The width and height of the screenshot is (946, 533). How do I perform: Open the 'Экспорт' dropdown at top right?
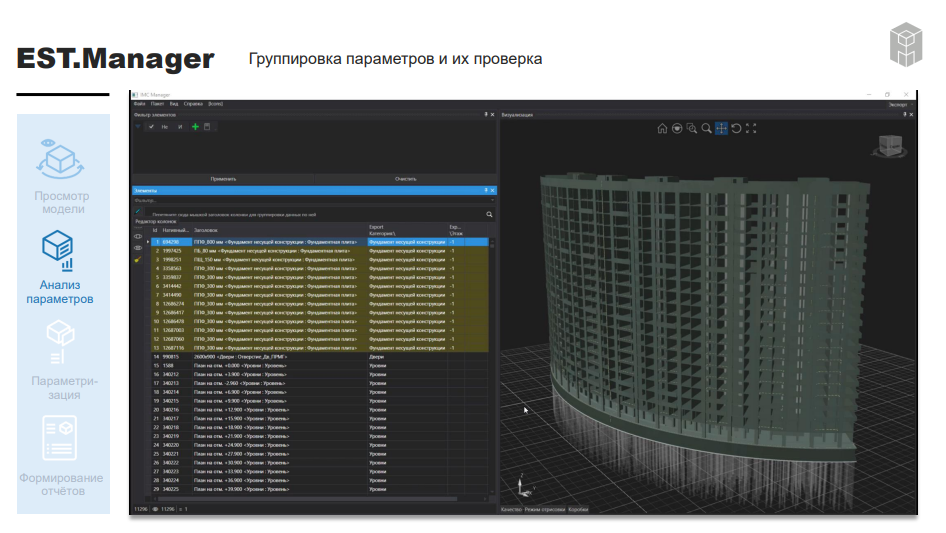tap(900, 104)
